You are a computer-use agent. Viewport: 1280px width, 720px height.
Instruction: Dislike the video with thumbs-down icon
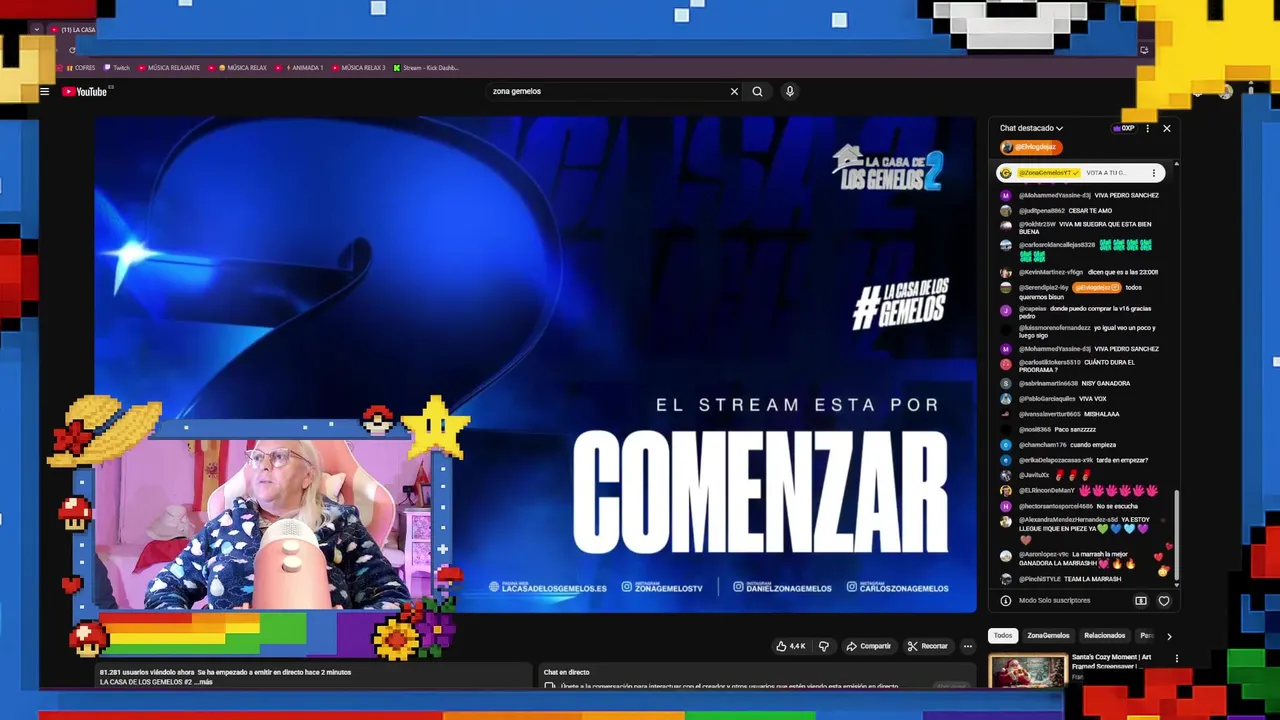823,646
